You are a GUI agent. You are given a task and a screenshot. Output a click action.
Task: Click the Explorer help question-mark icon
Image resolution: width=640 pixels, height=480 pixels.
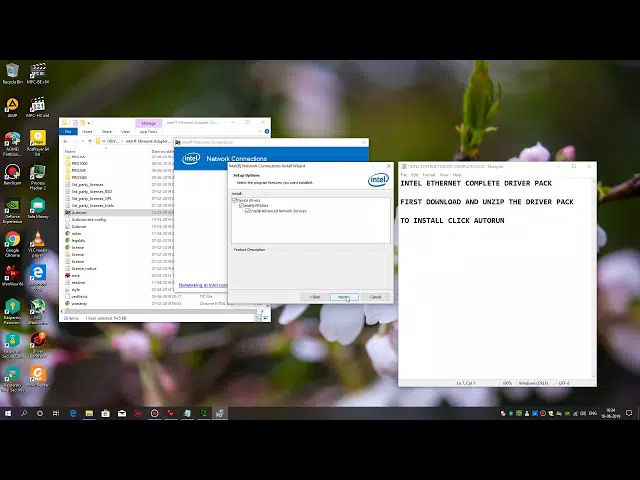point(267,131)
